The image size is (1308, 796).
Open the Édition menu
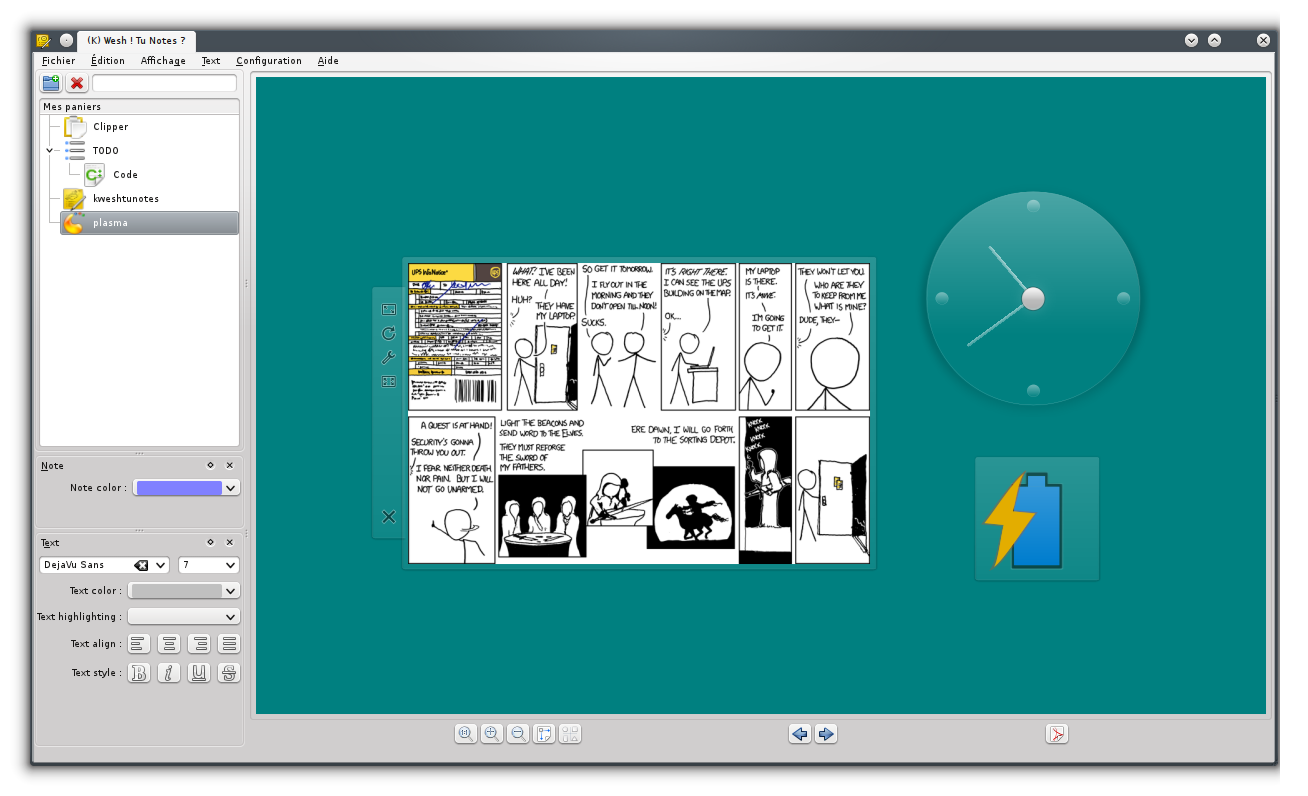(x=108, y=61)
